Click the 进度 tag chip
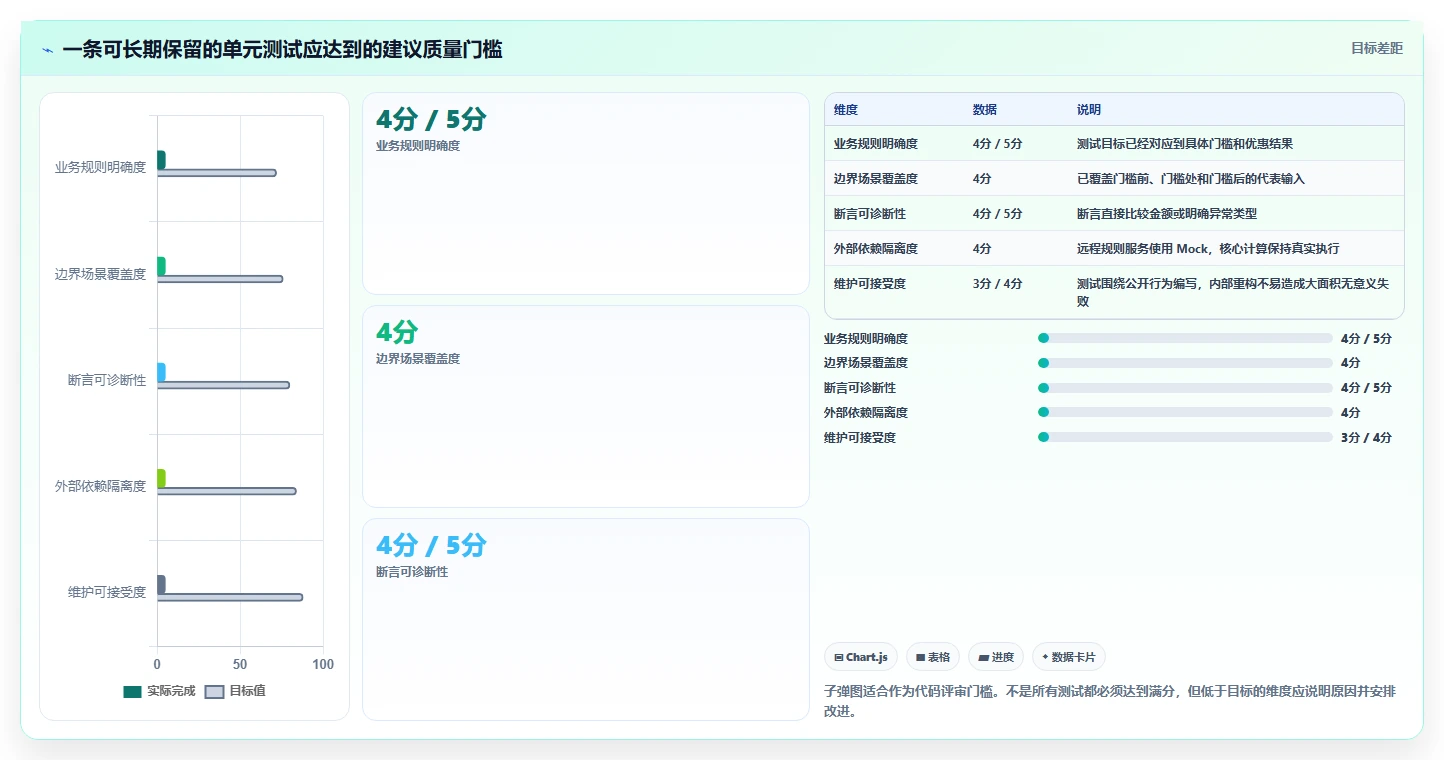 [996, 657]
